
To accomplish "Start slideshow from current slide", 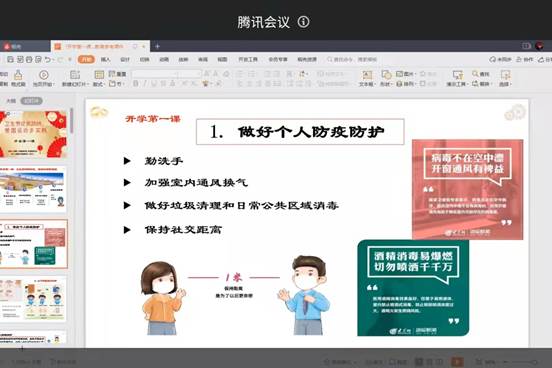I will [44, 75].
